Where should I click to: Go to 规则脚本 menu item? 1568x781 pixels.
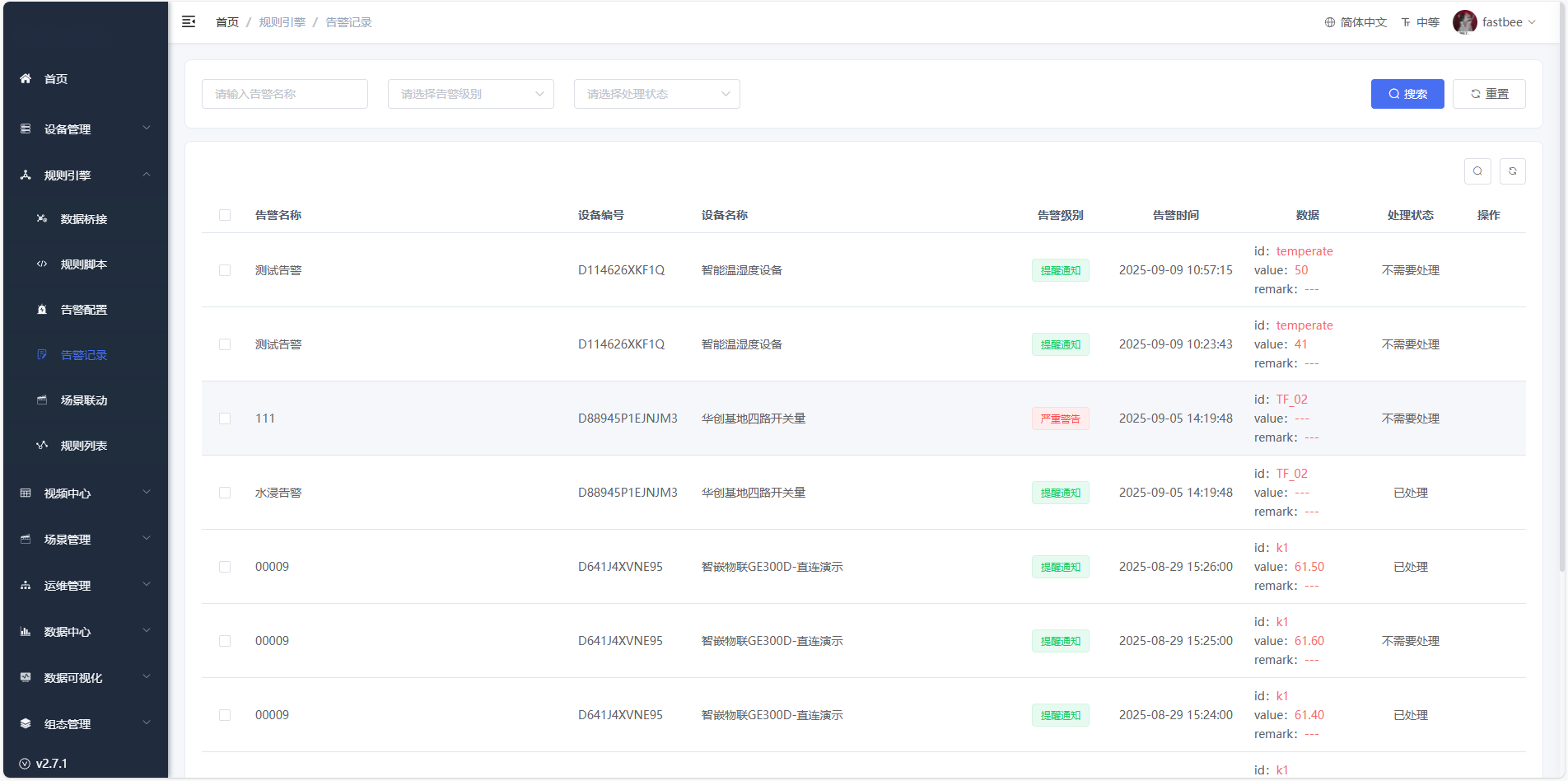click(x=84, y=264)
